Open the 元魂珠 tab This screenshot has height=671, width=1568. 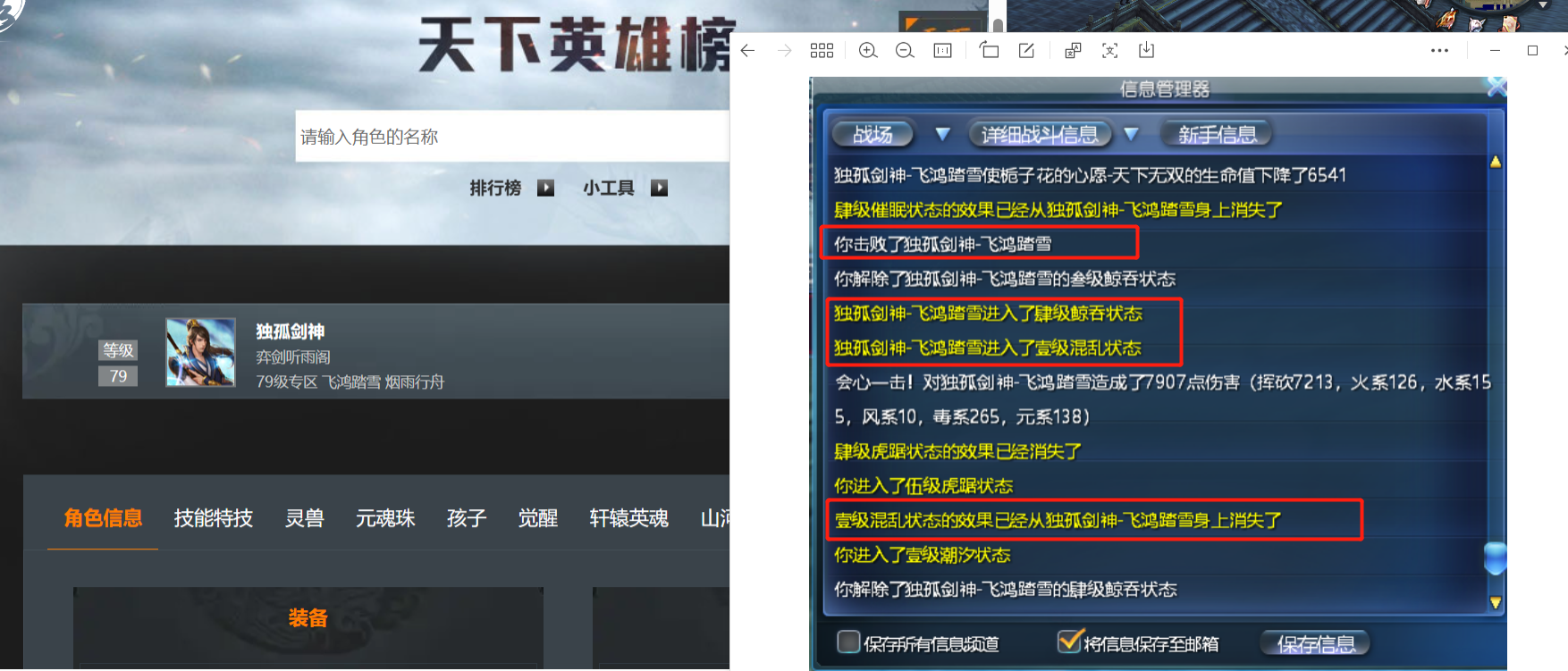(385, 518)
